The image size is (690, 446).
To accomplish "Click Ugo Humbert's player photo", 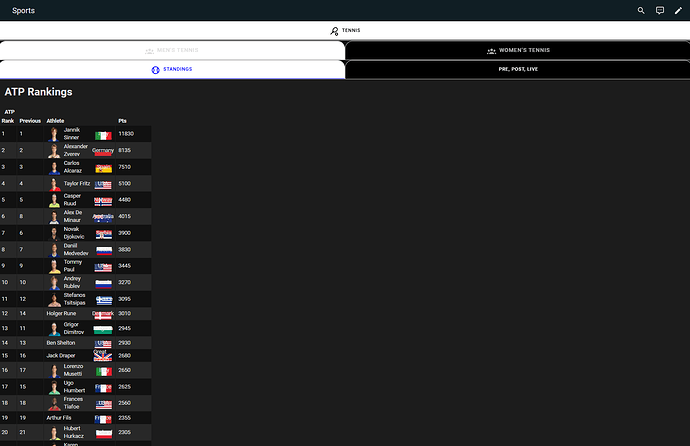I will tap(54, 387).
